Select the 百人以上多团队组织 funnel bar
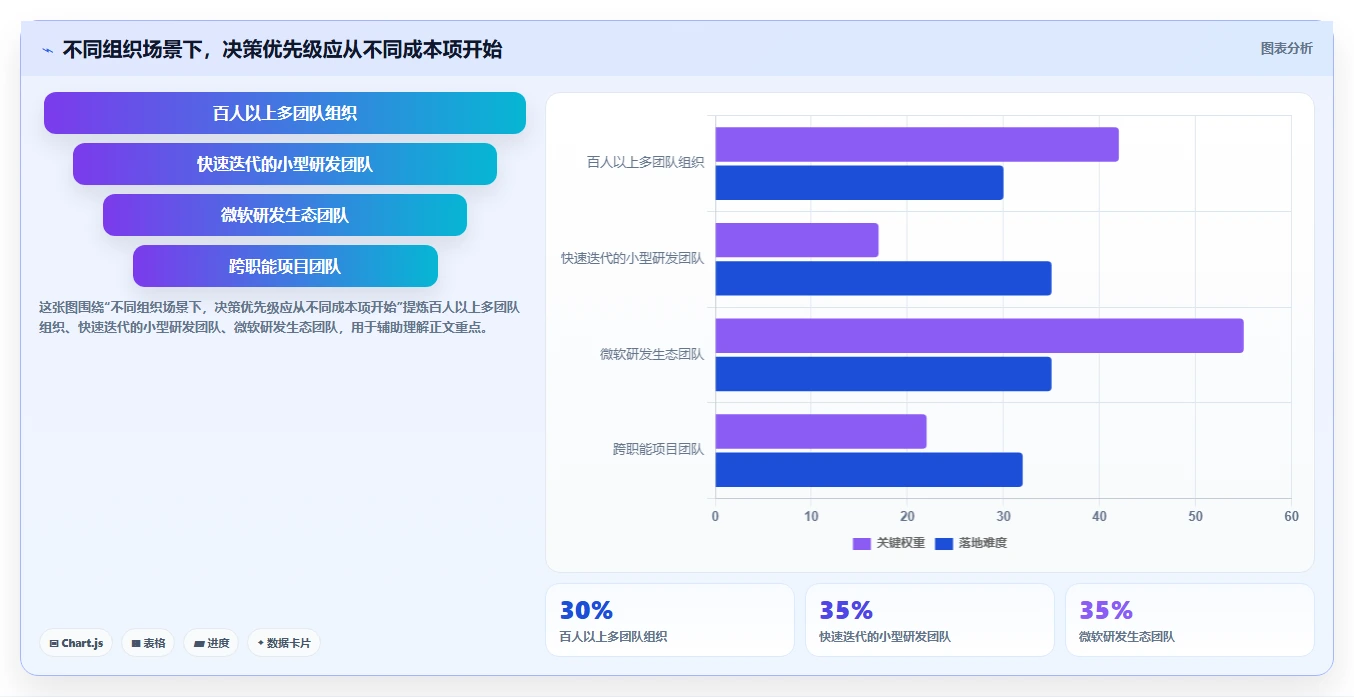The height and width of the screenshot is (697, 1354). [285, 113]
